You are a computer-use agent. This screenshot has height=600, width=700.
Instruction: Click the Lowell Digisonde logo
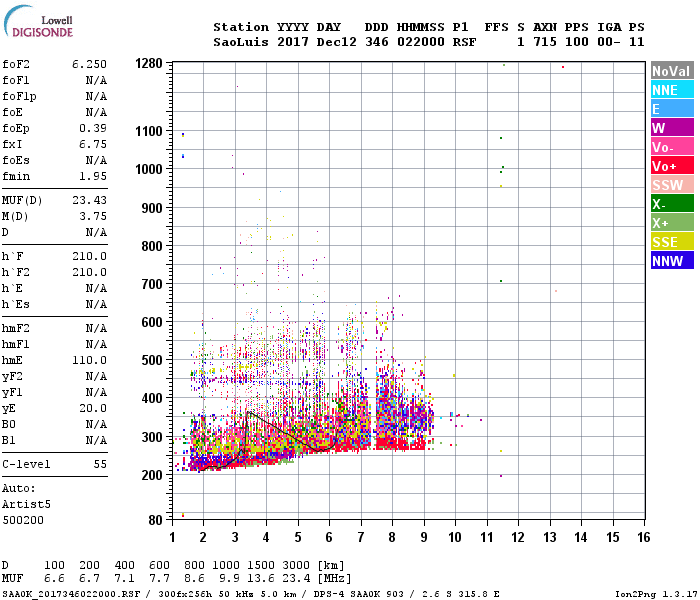pyautogui.click(x=38, y=22)
